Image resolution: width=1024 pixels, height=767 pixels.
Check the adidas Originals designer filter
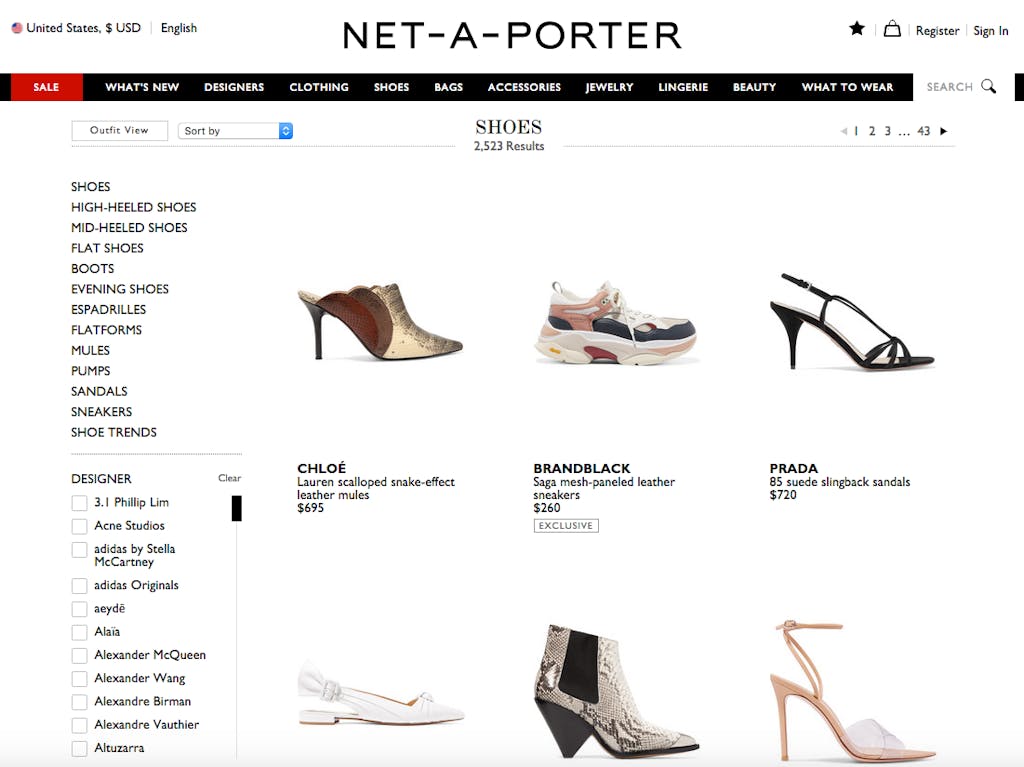click(79, 586)
